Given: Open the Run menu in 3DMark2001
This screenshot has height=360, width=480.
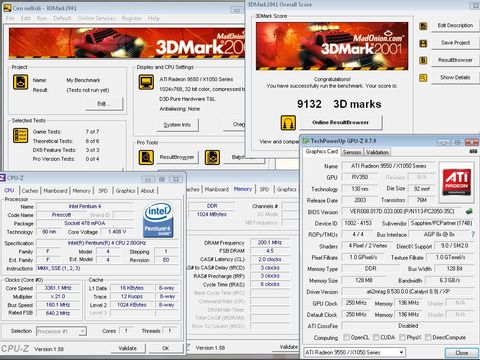Looking at the screenshot, I should tap(42, 18).
